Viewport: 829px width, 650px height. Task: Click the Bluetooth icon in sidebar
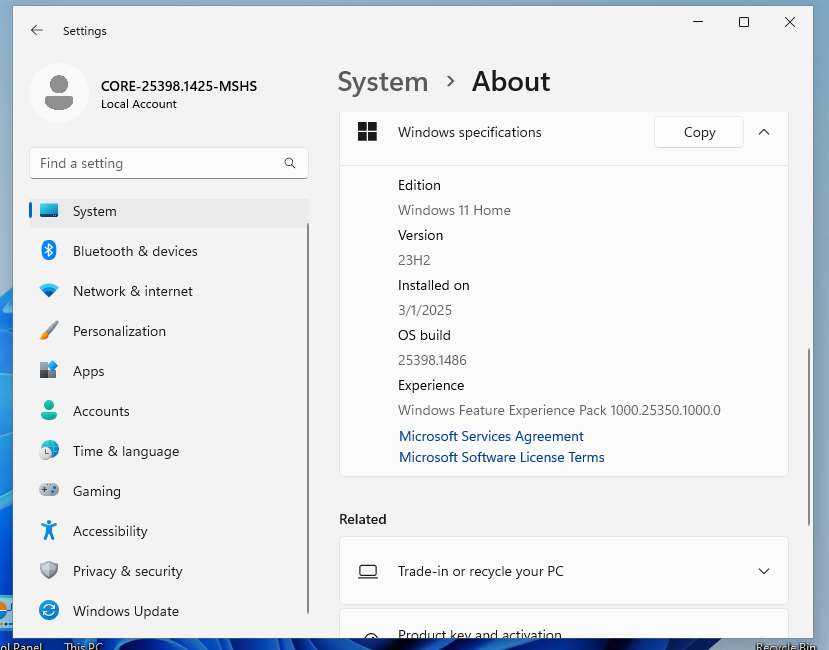click(49, 250)
